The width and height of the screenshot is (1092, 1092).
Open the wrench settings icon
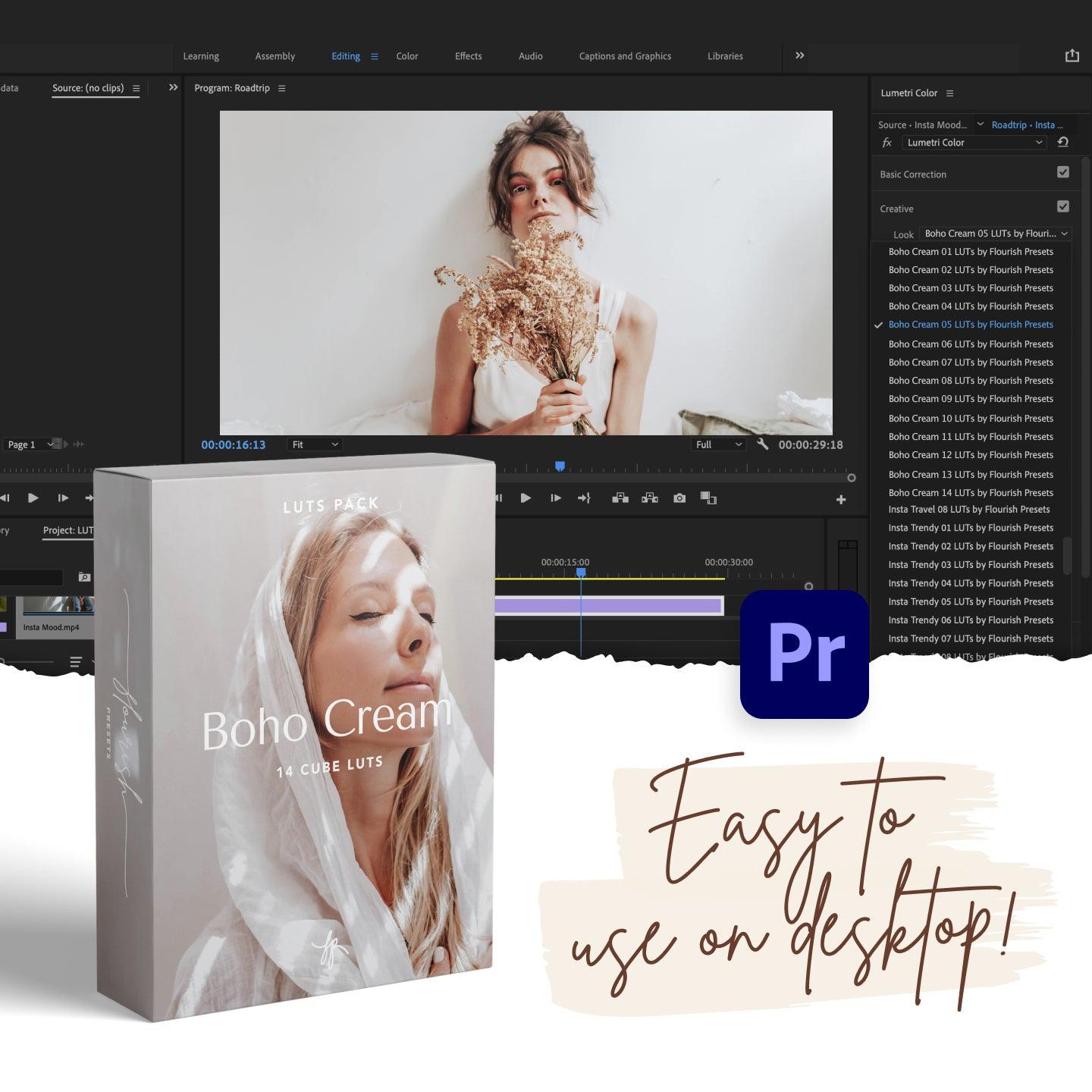762,444
